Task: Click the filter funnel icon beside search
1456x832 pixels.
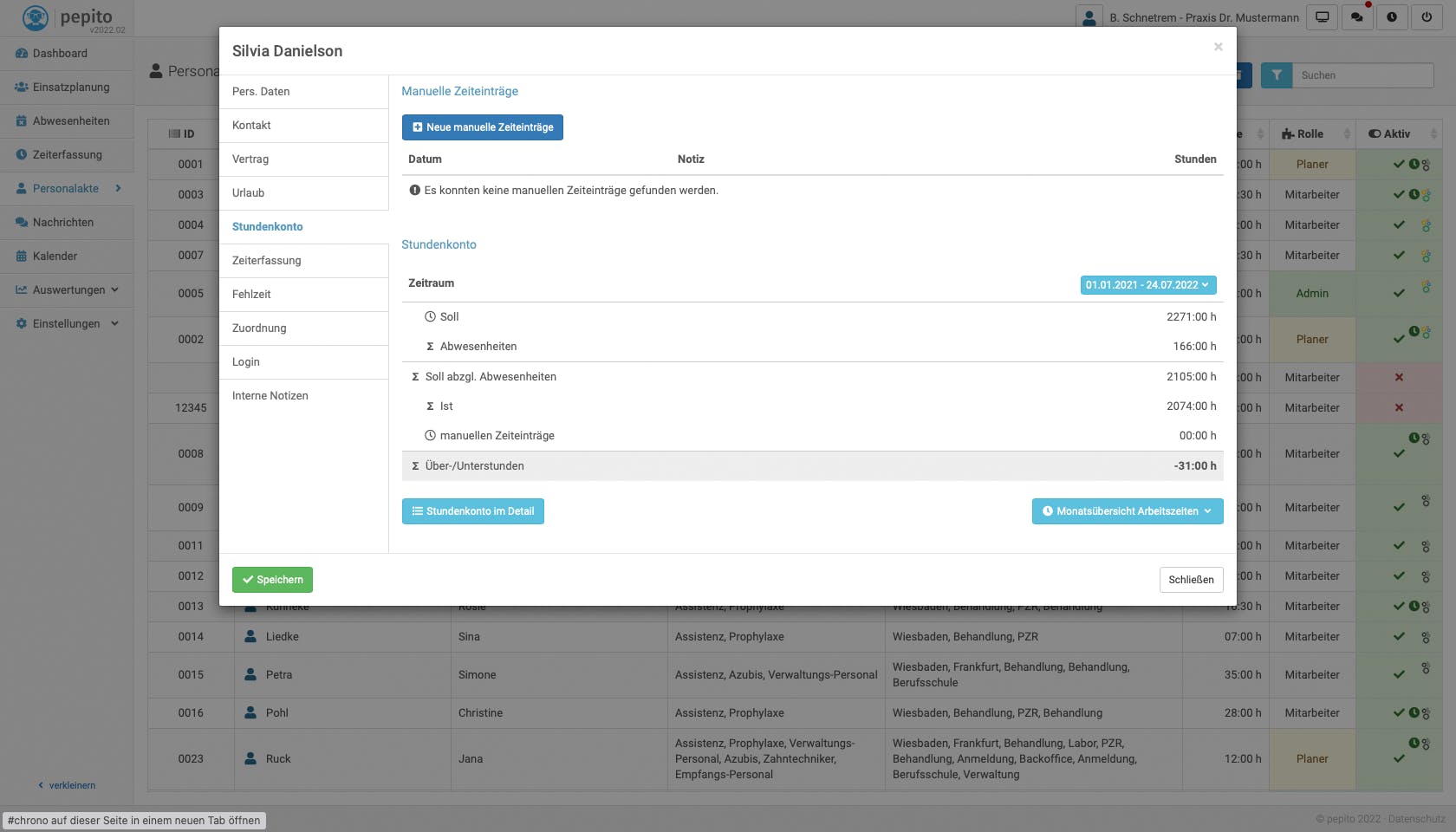Action: (1277, 75)
